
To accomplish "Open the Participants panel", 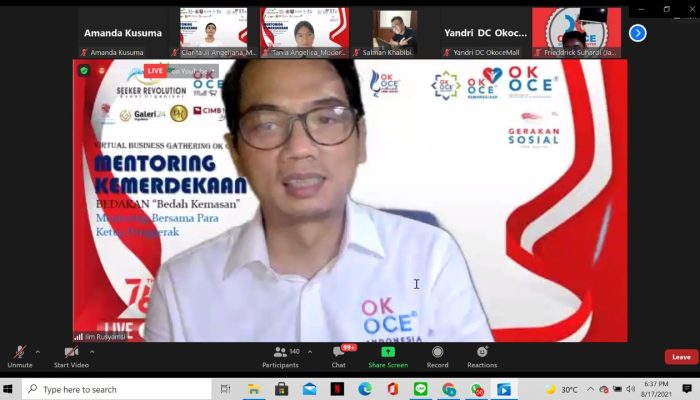I will [x=281, y=357].
